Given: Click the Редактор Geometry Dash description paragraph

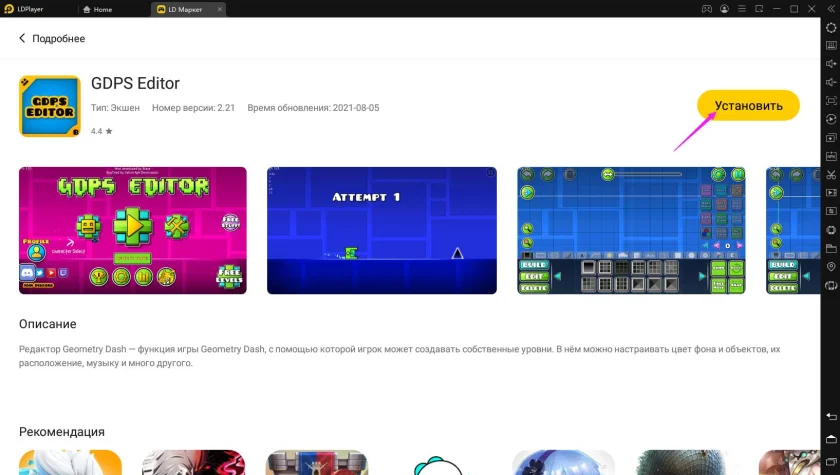Looking at the screenshot, I should pos(400,356).
